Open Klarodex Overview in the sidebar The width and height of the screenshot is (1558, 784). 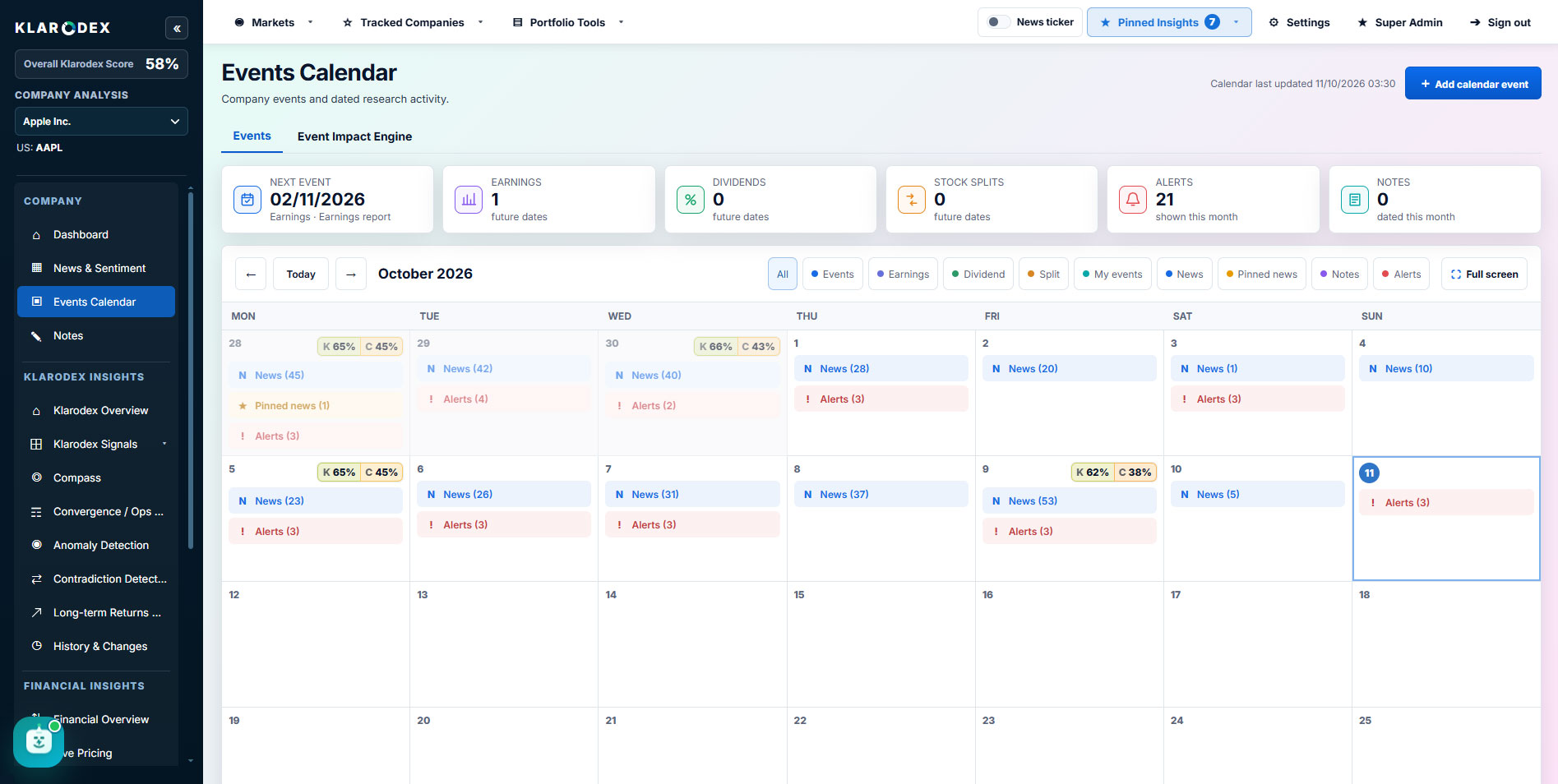pyautogui.click(x=96, y=410)
